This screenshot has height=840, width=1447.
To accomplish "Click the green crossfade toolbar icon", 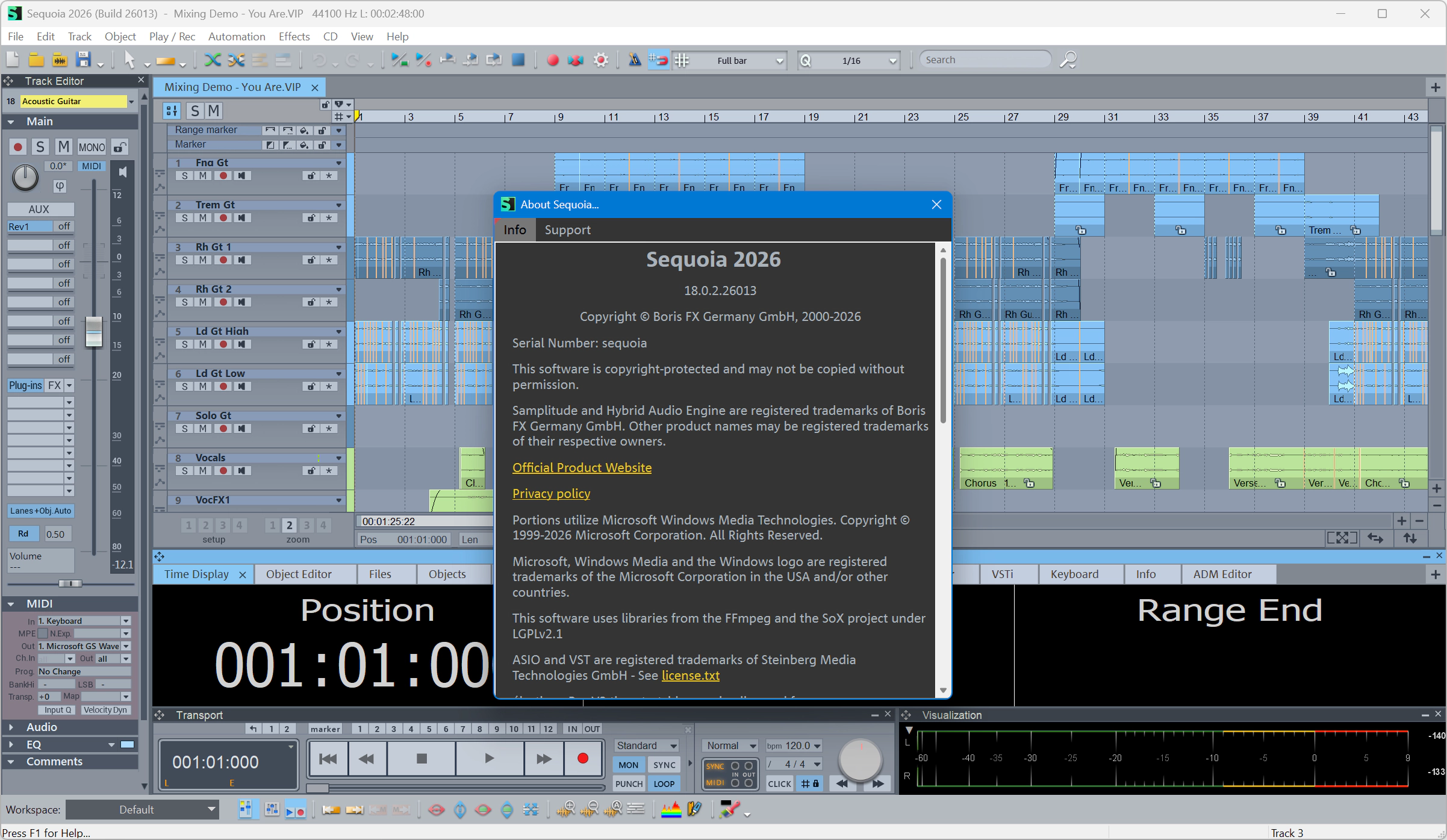I will pos(213,60).
